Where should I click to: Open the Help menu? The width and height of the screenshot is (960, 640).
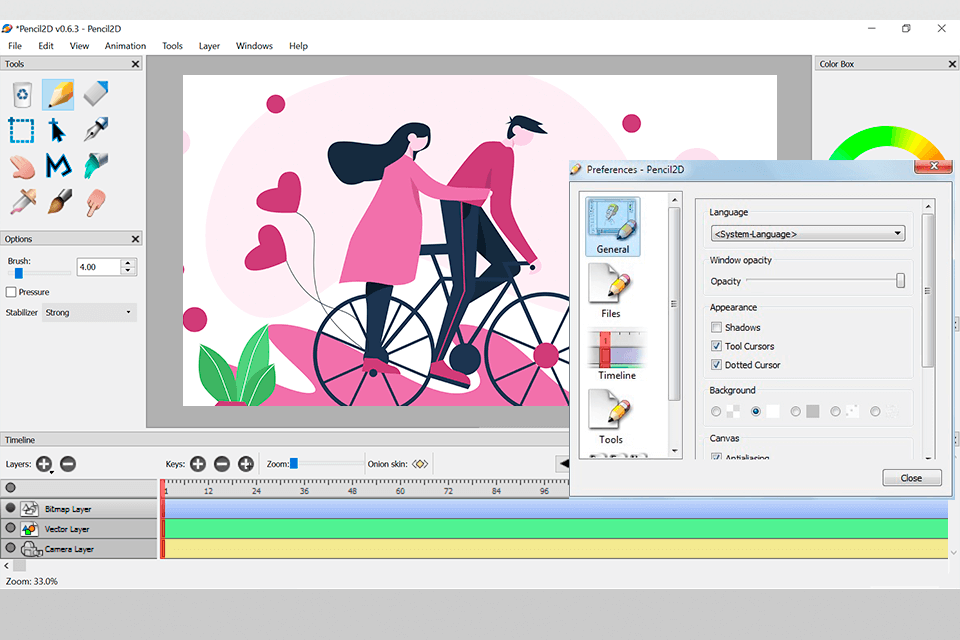[x=298, y=46]
